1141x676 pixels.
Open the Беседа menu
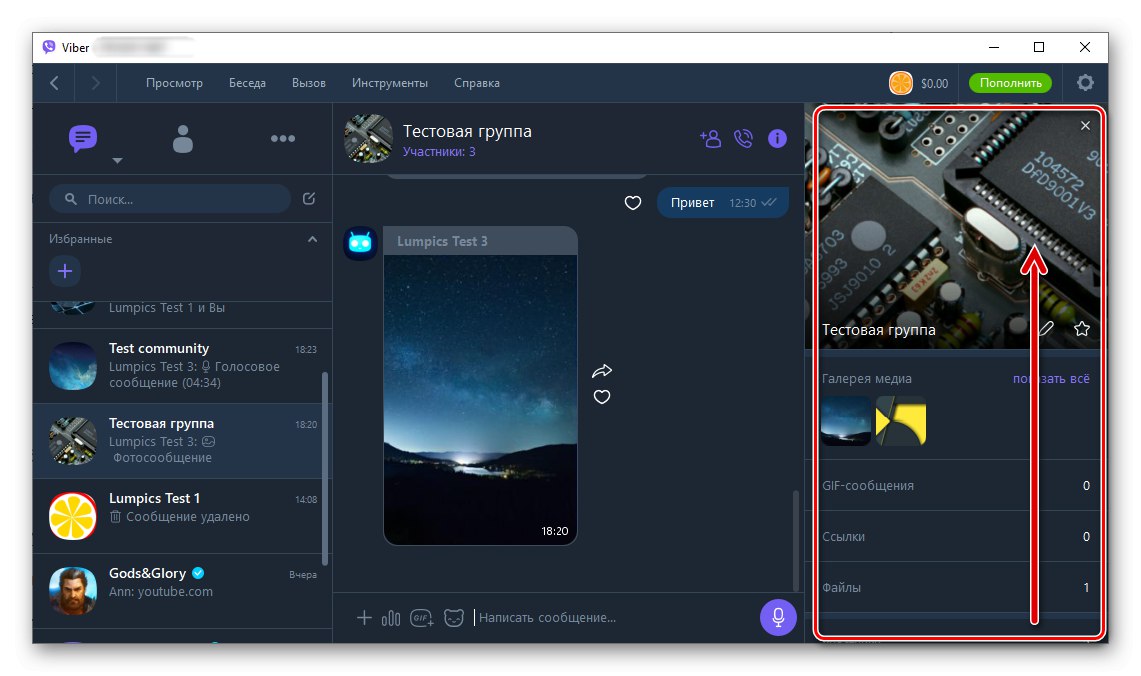247,83
